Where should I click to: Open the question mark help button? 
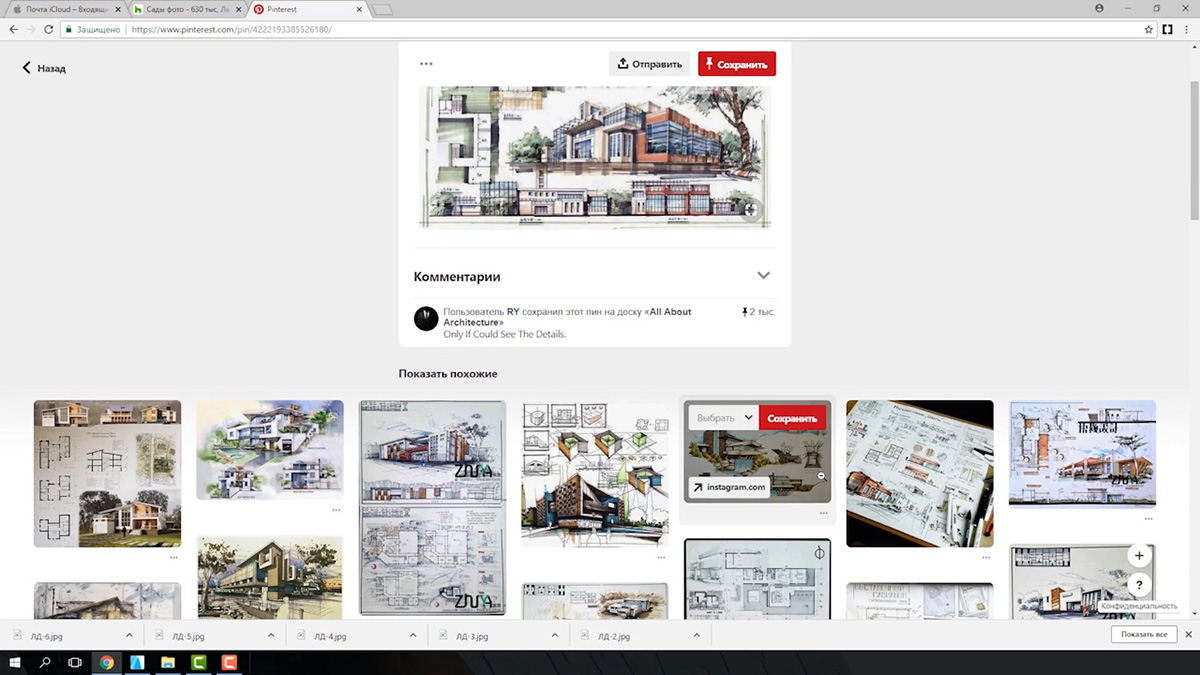pyautogui.click(x=1139, y=585)
